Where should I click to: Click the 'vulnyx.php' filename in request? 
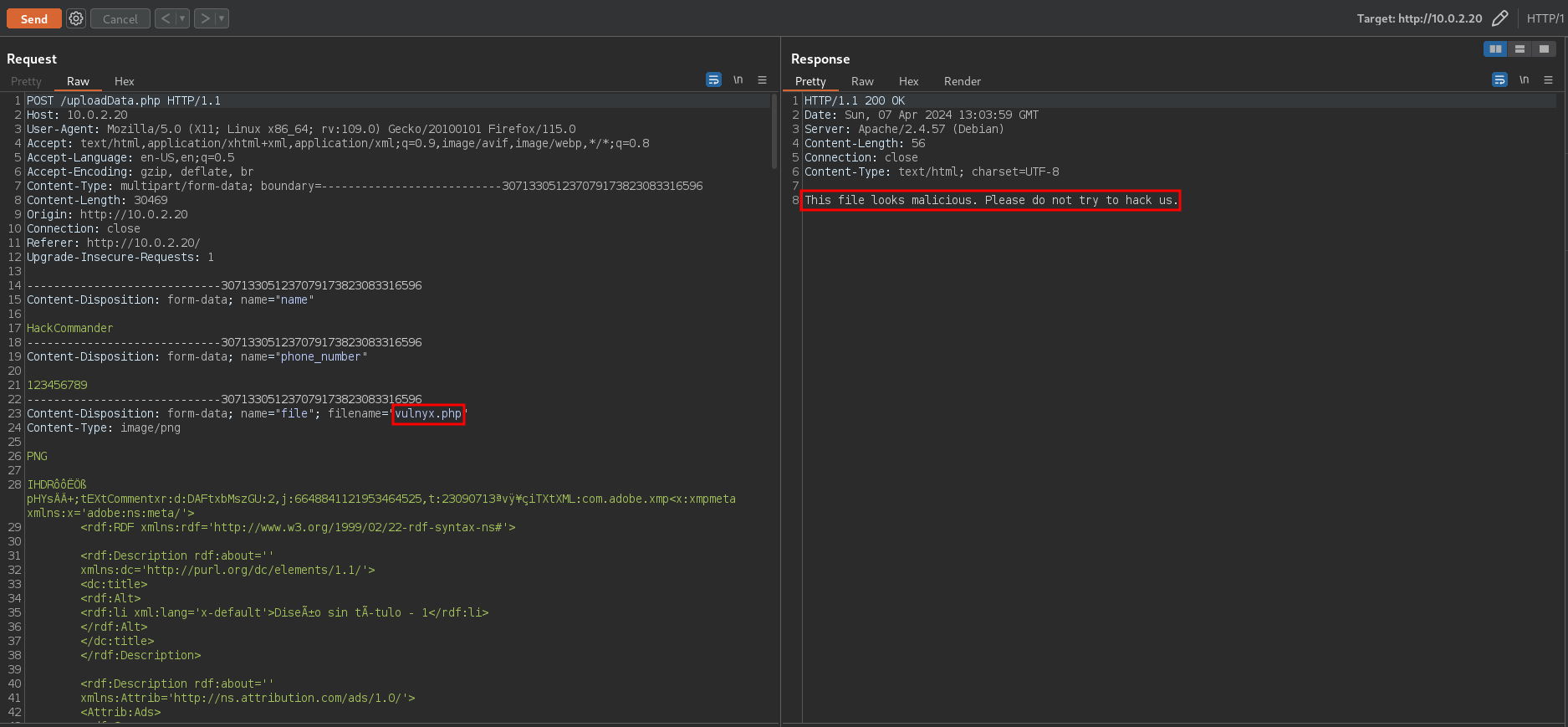(428, 413)
